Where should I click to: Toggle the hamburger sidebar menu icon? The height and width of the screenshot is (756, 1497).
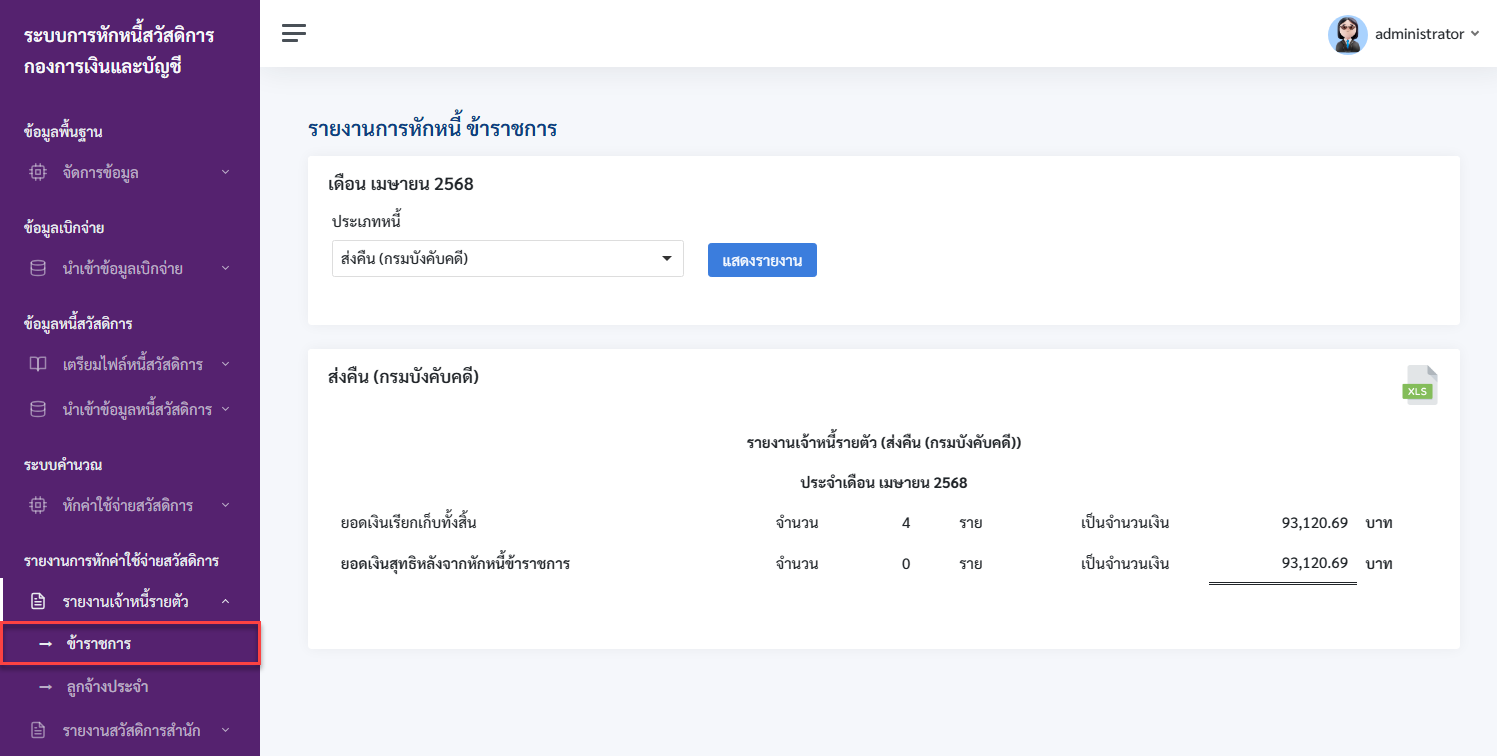(294, 33)
